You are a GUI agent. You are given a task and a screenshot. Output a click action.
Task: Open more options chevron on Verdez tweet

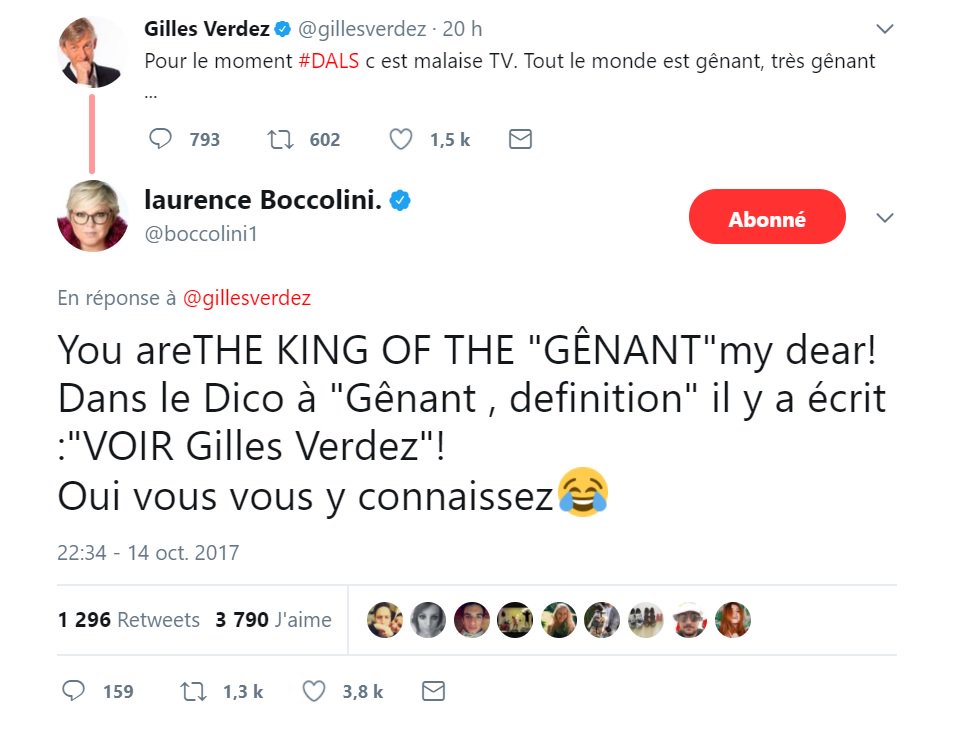tap(885, 28)
